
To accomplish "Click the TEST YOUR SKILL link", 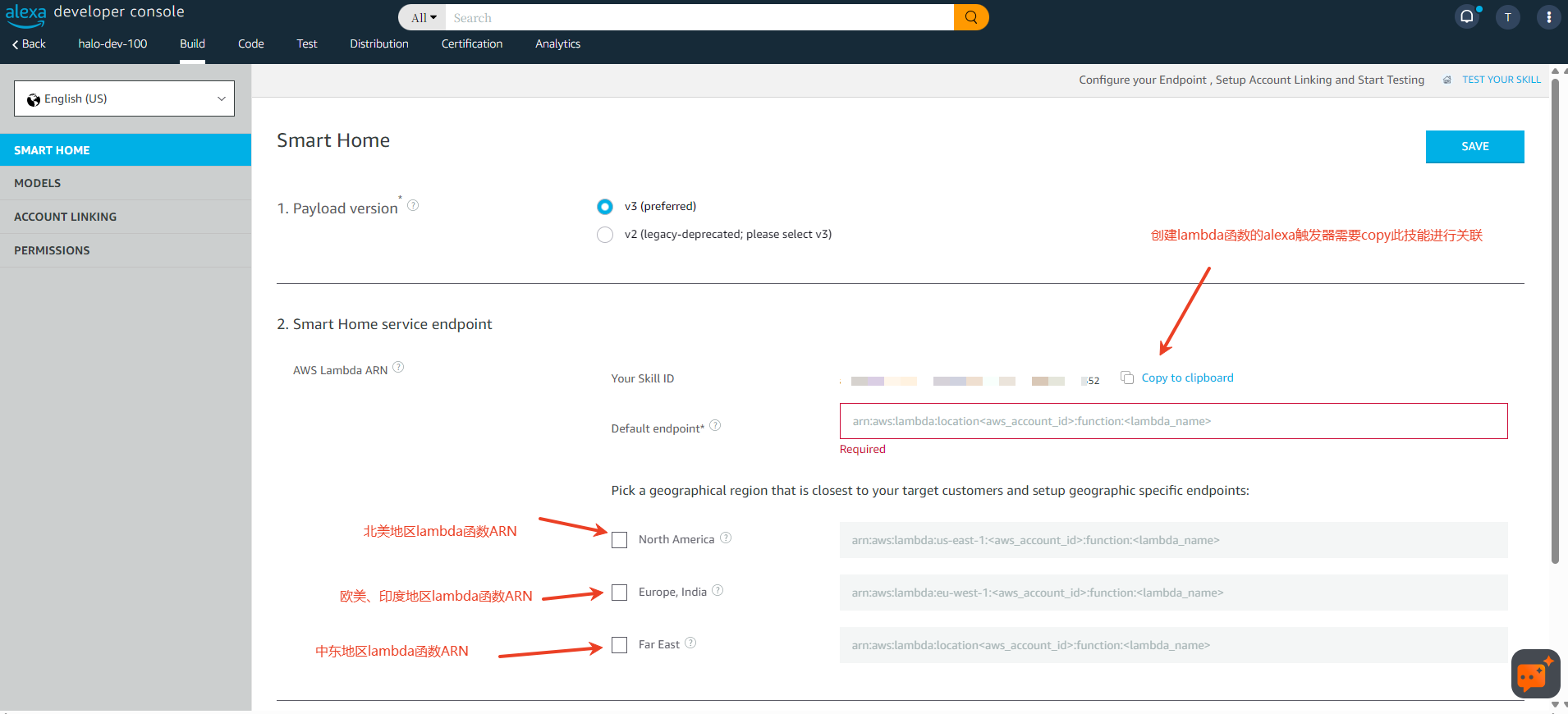I will (1502, 80).
